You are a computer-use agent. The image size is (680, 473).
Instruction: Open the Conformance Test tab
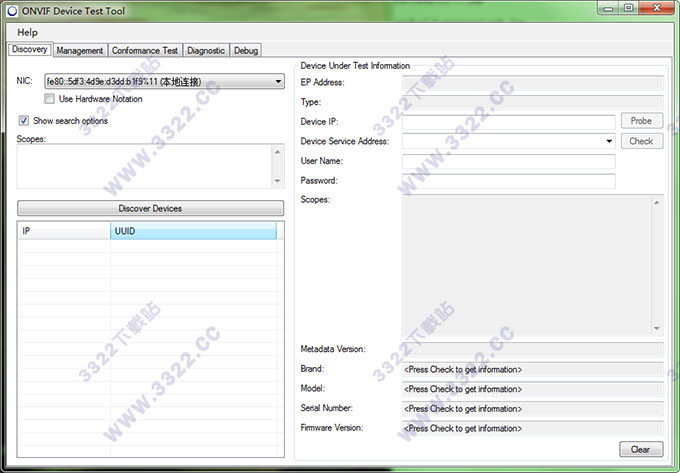(x=145, y=50)
